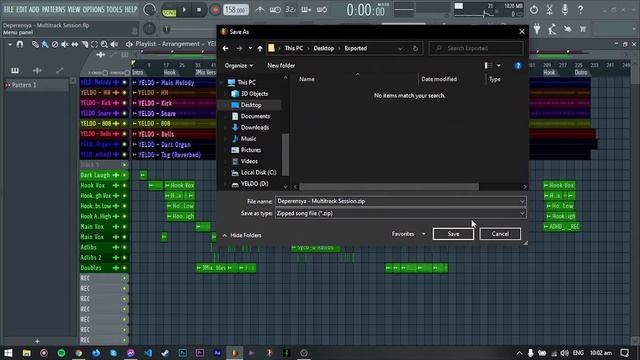Click New folder in Save As dialog
The width and height of the screenshot is (640, 360).
281,65
